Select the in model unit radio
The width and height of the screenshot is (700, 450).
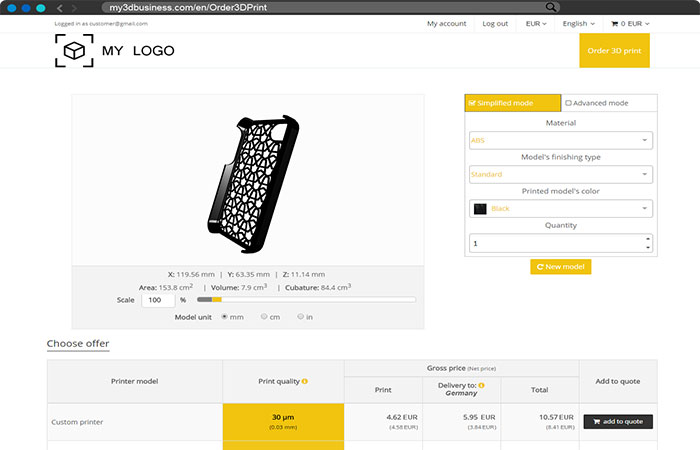tap(300, 317)
